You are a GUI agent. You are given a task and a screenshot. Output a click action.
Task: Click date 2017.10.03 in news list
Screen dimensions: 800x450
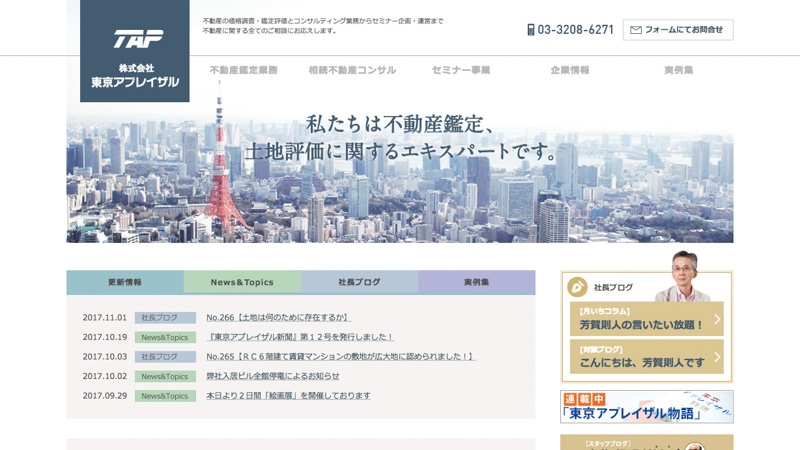pos(105,356)
